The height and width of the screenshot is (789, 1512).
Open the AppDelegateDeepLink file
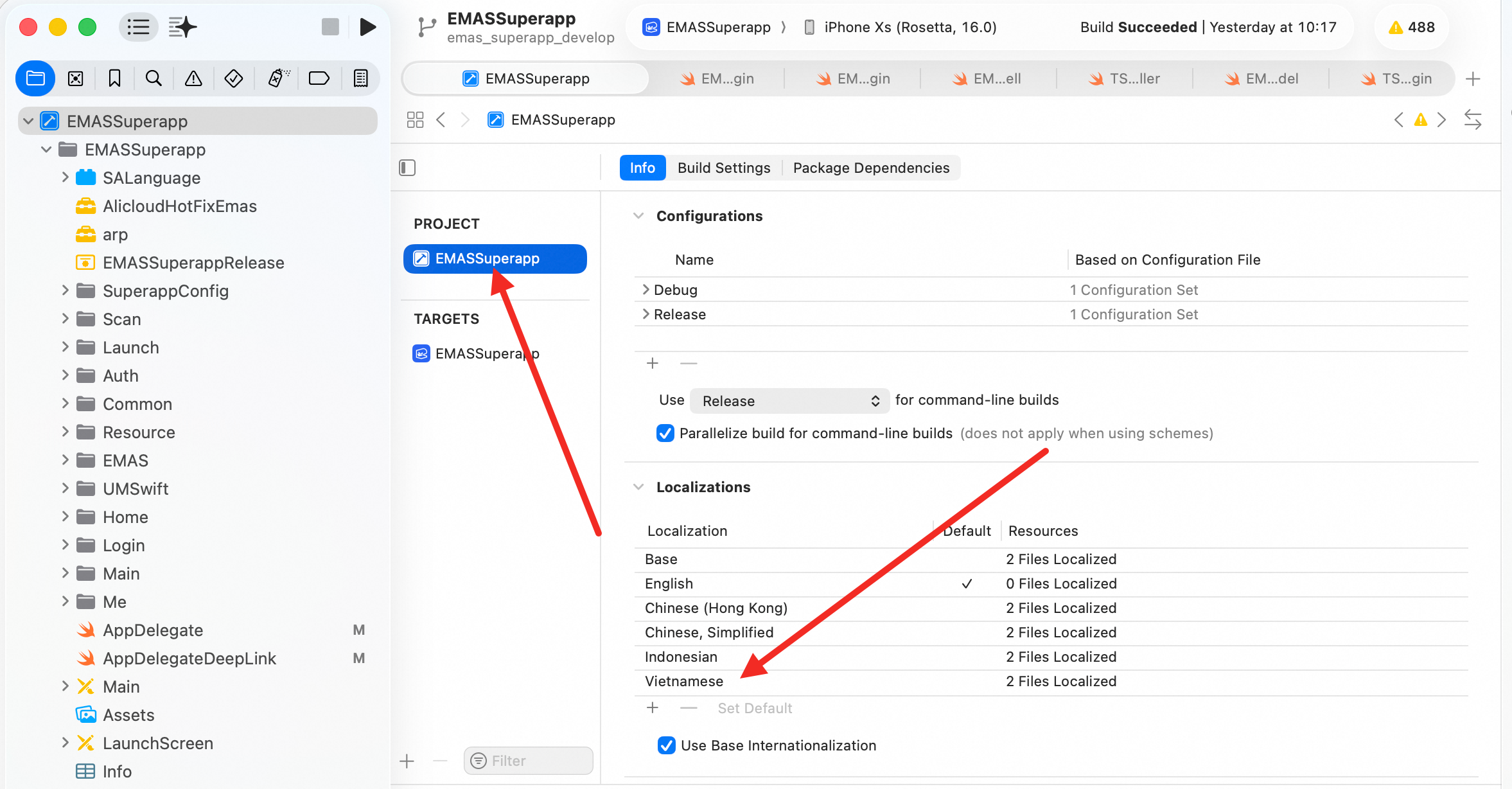click(189, 658)
